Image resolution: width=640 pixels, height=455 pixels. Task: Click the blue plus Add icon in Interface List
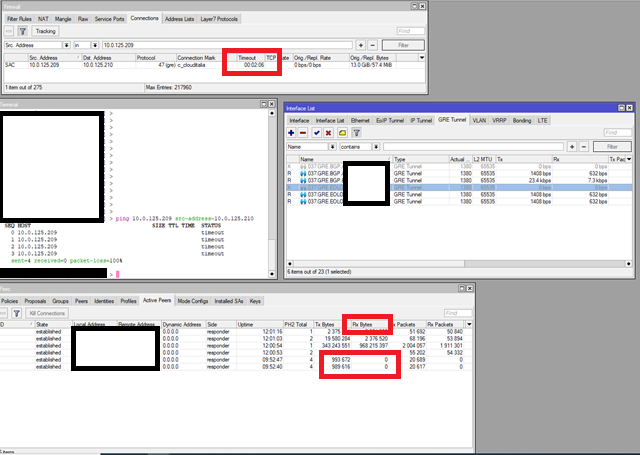tap(291, 133)
